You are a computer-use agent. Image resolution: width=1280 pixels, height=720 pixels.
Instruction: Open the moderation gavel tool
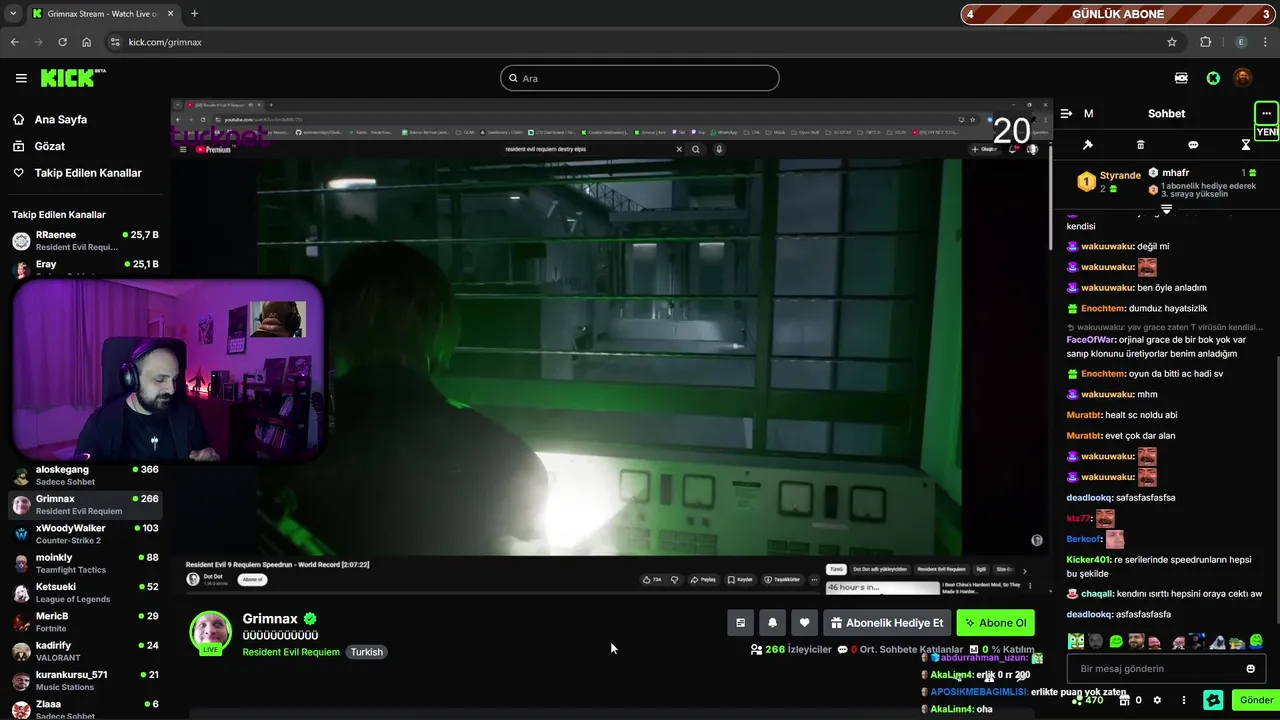coord(1088,145)
